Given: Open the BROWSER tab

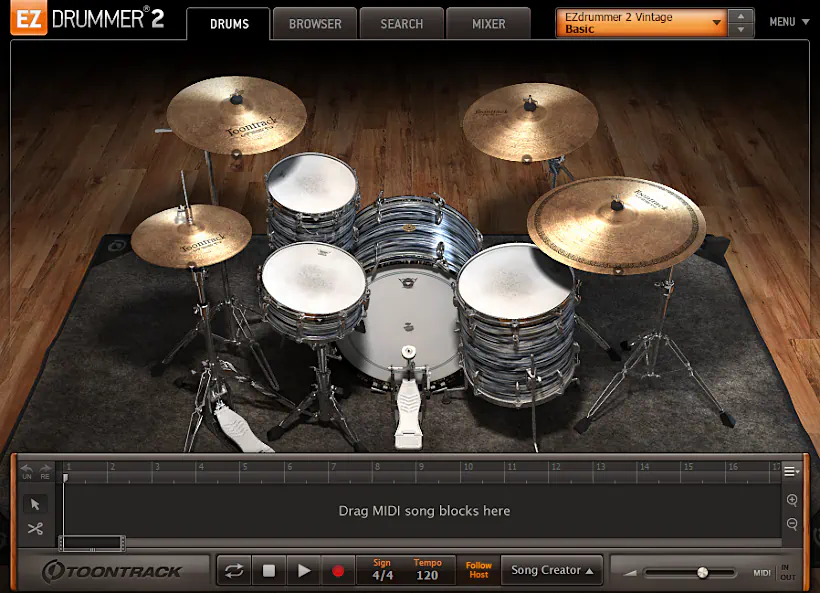Looking at the screenshot, I should click(x=315, y=24).
